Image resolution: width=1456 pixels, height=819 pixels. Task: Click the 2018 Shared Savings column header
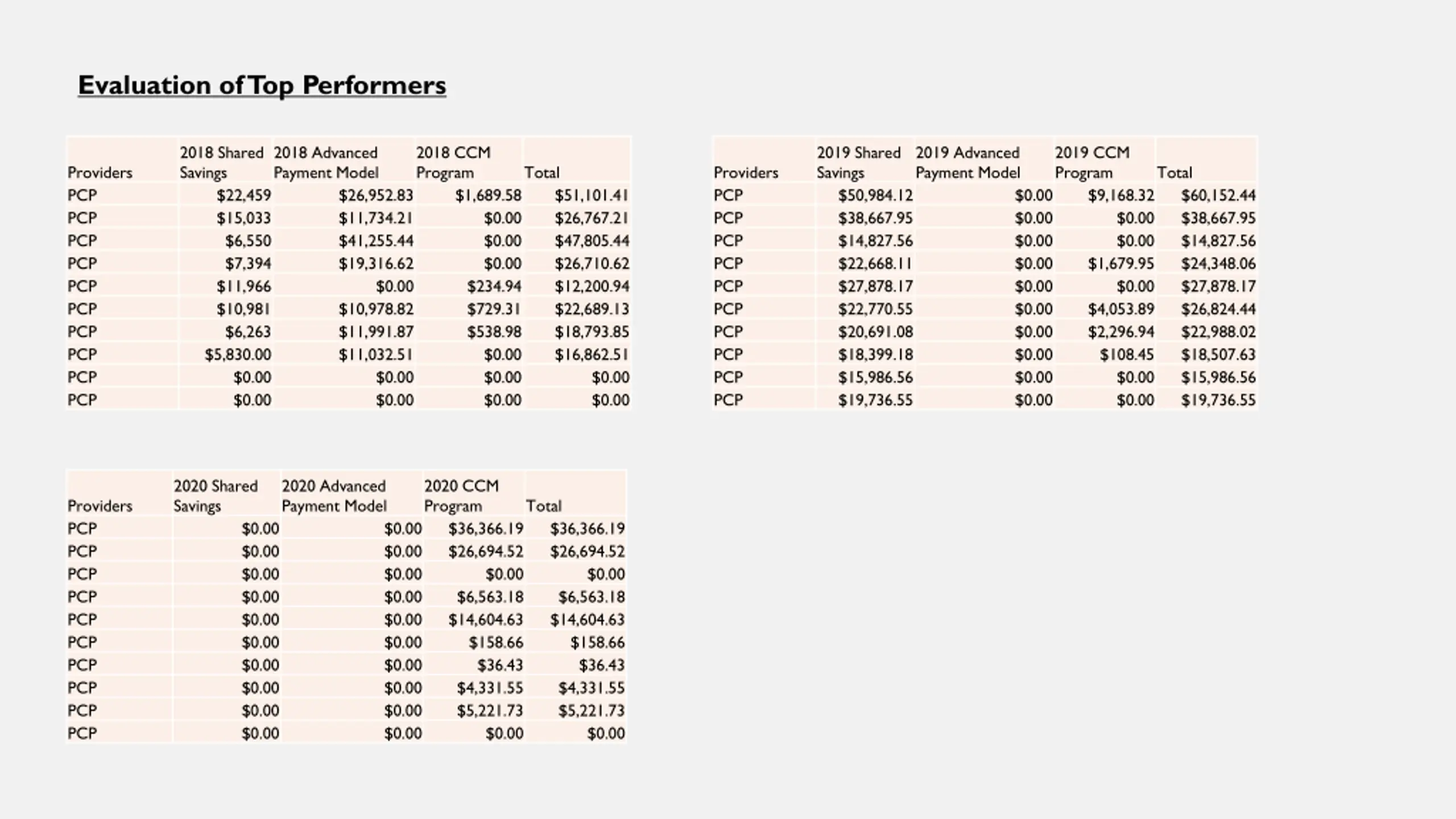[222, 163]
